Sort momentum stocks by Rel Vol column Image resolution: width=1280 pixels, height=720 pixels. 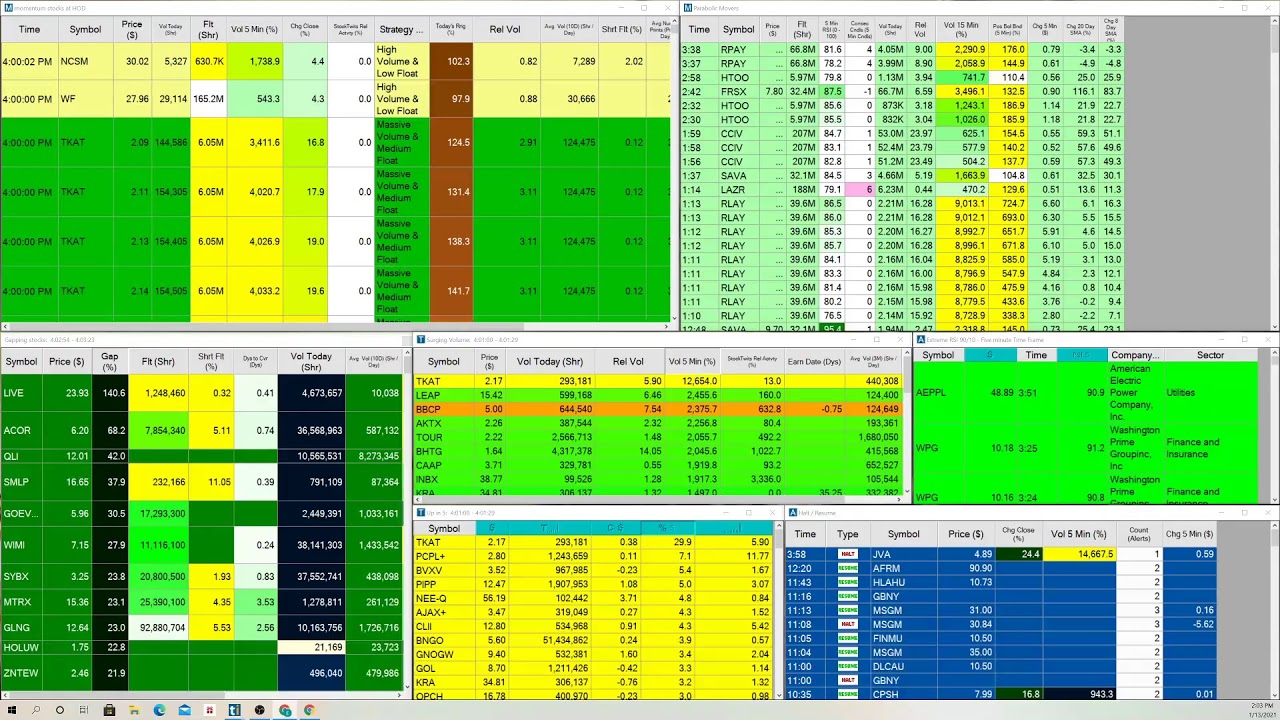pyautogui.click(x=505, y=29)
